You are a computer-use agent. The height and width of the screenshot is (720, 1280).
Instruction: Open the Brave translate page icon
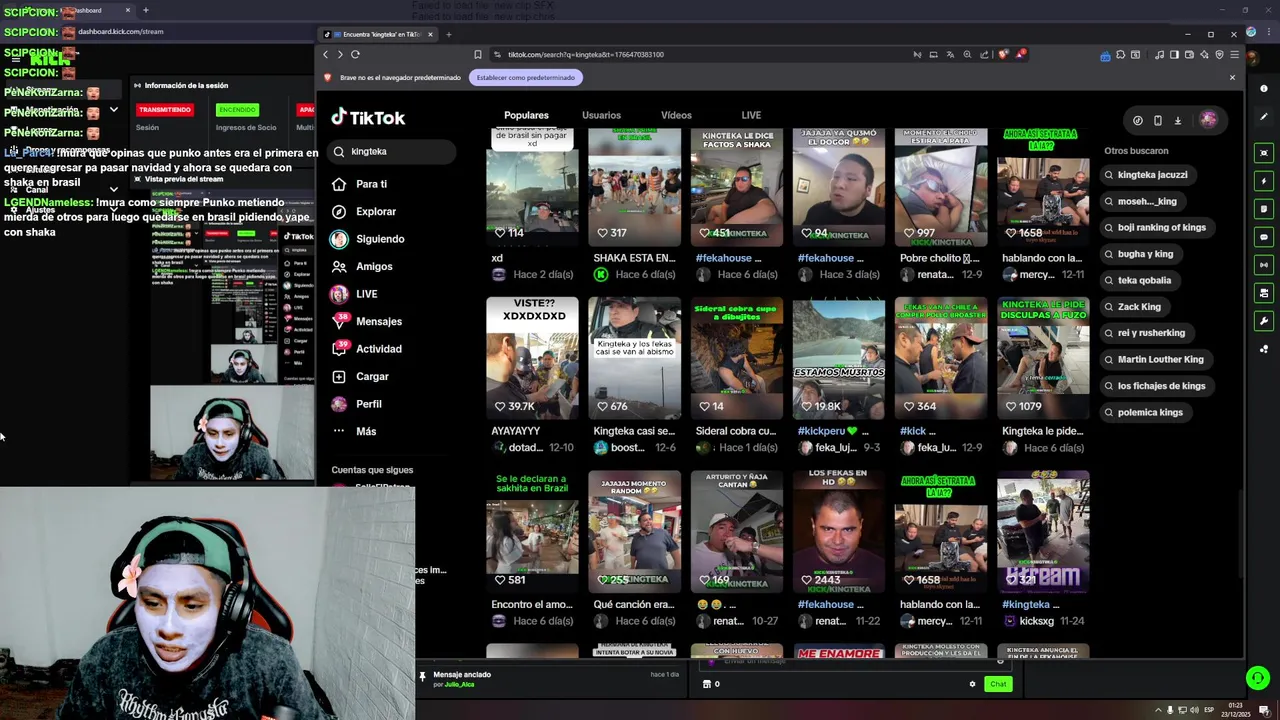pyautogui.click(x=950, y=54)
